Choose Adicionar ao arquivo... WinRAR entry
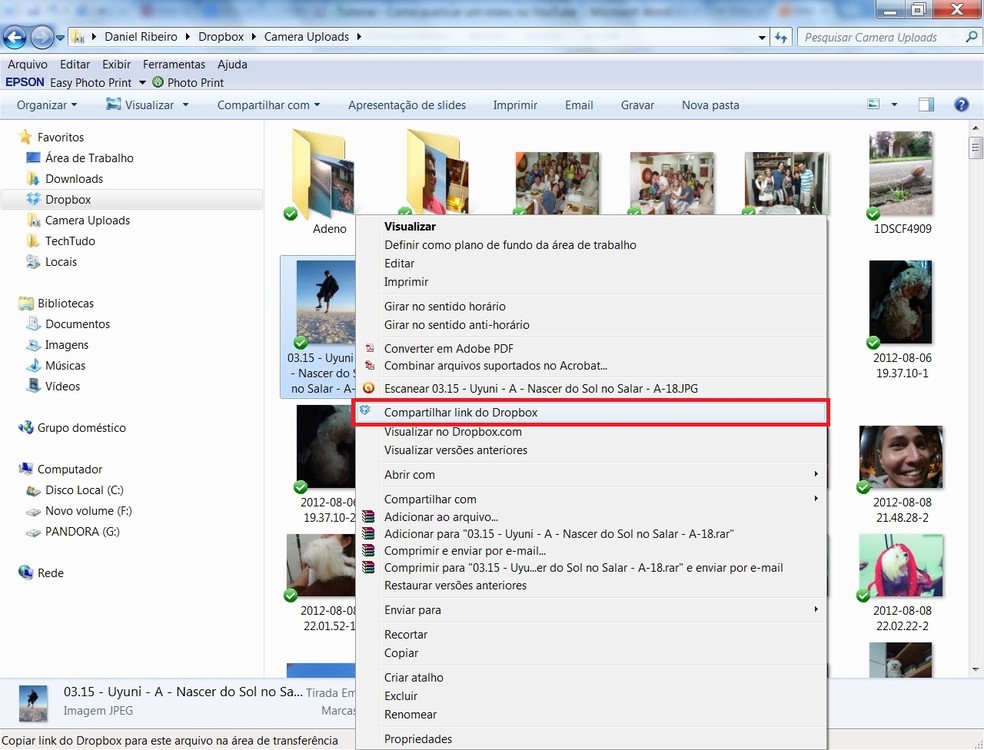Screen dimensions: 984x750 point(441,517)
